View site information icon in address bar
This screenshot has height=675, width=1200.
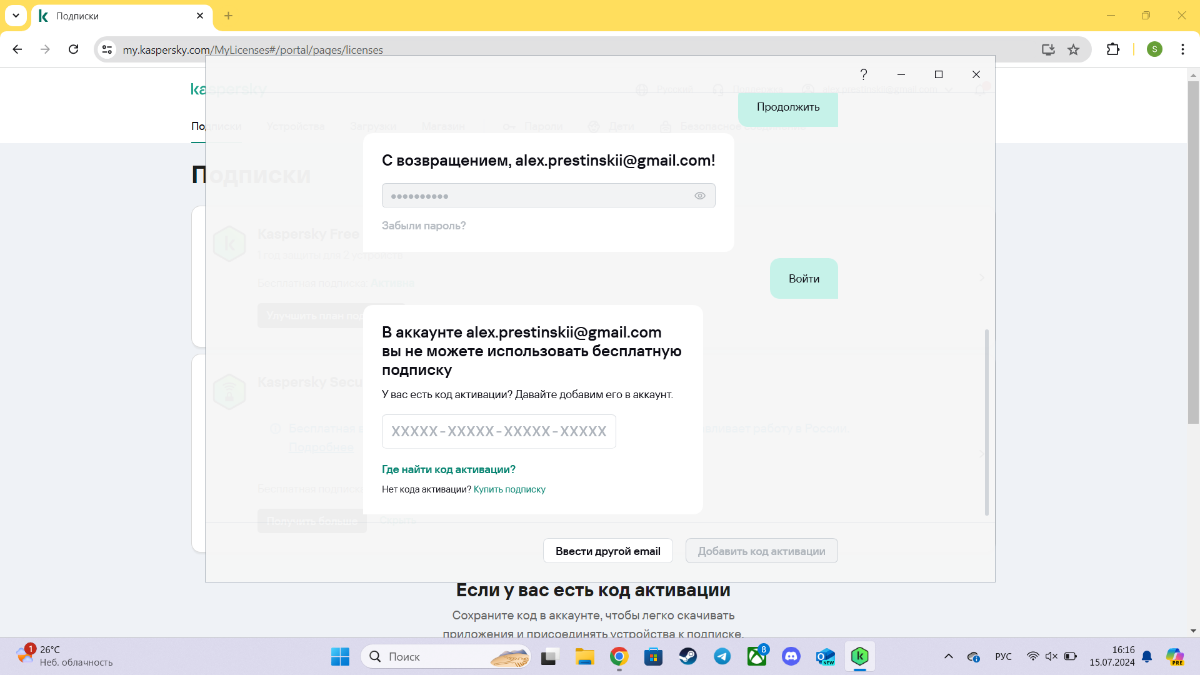(108, 49)
